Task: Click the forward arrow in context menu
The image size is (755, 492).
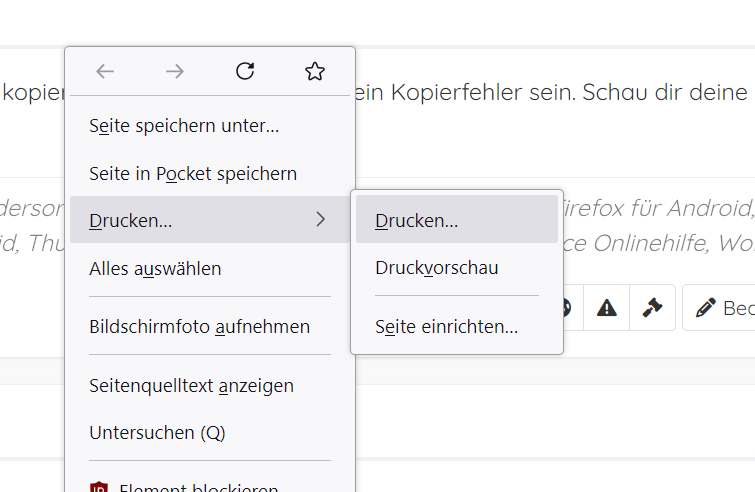Action: click(175, 71)
